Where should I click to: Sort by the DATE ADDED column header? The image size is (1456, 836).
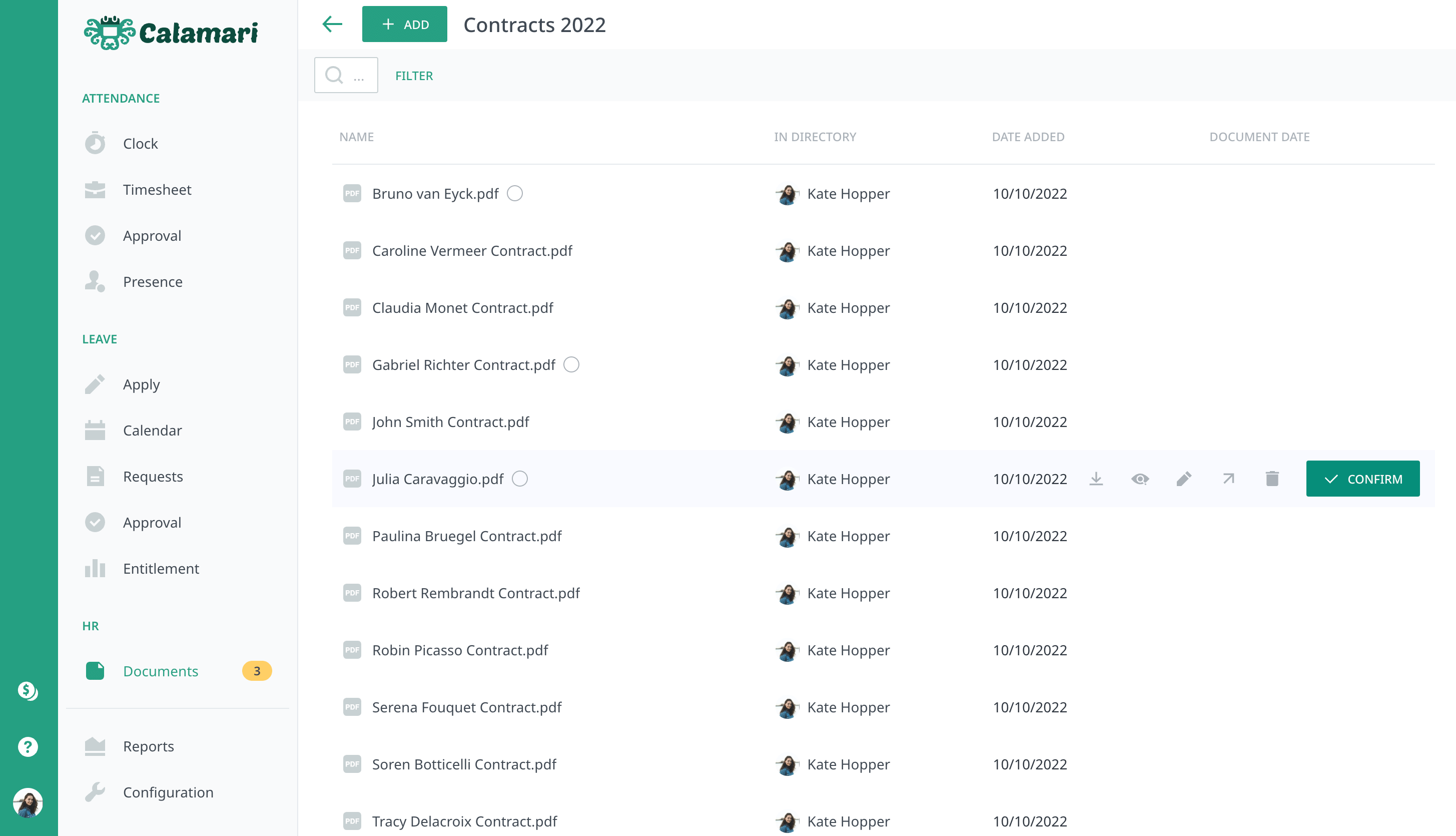coord(1028,137)
